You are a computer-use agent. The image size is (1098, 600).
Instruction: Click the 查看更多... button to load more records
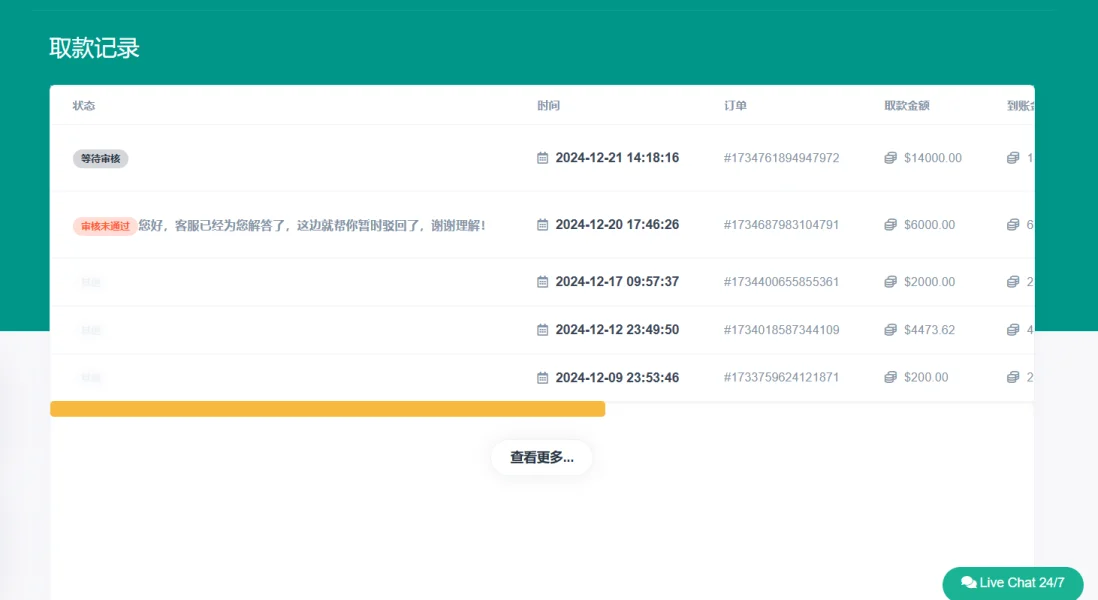tap(541, 457)
